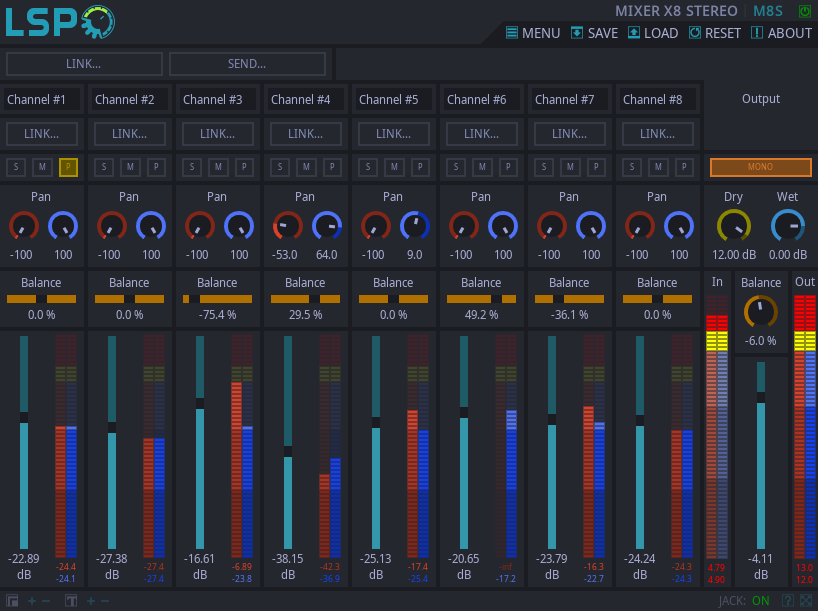Click RESET in the top bar
This screenshot has height=611, width=818.
(x=715, y=33)
